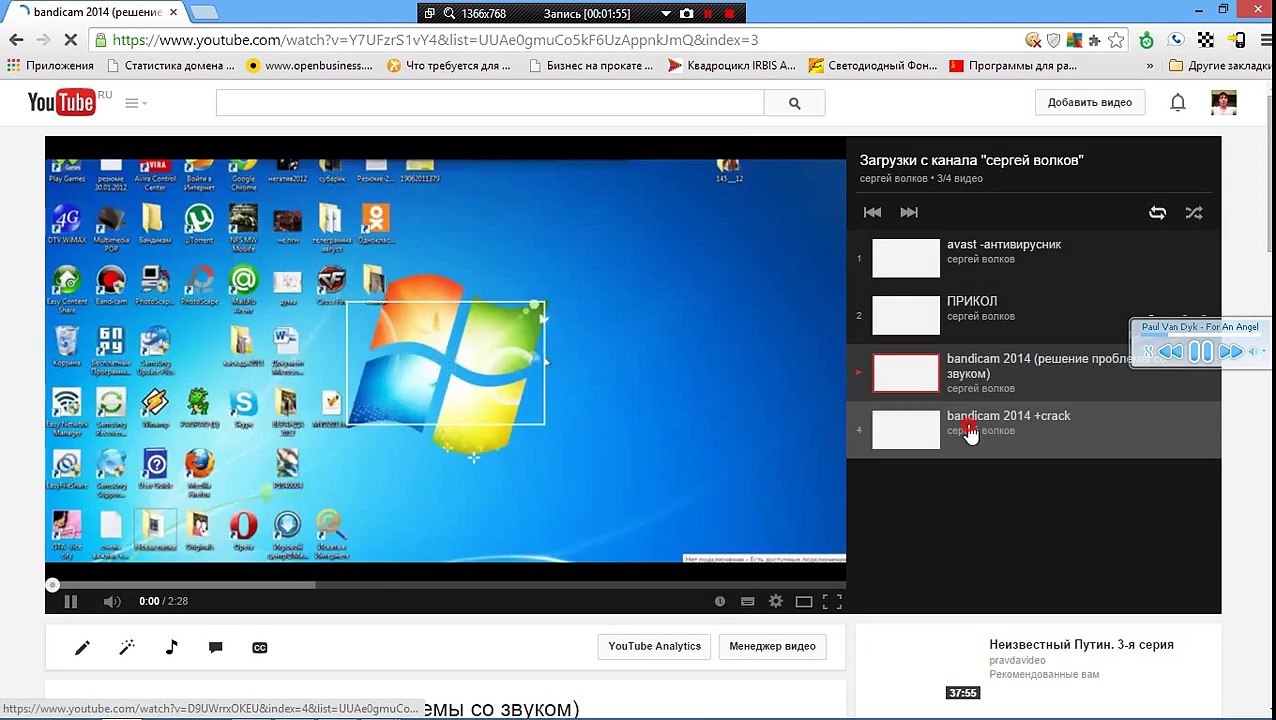Image resolution: width=1276 pixels, height=720 pixels.
Task: Take screenshot with Bandicam camera icon
Action: point(686,14)
